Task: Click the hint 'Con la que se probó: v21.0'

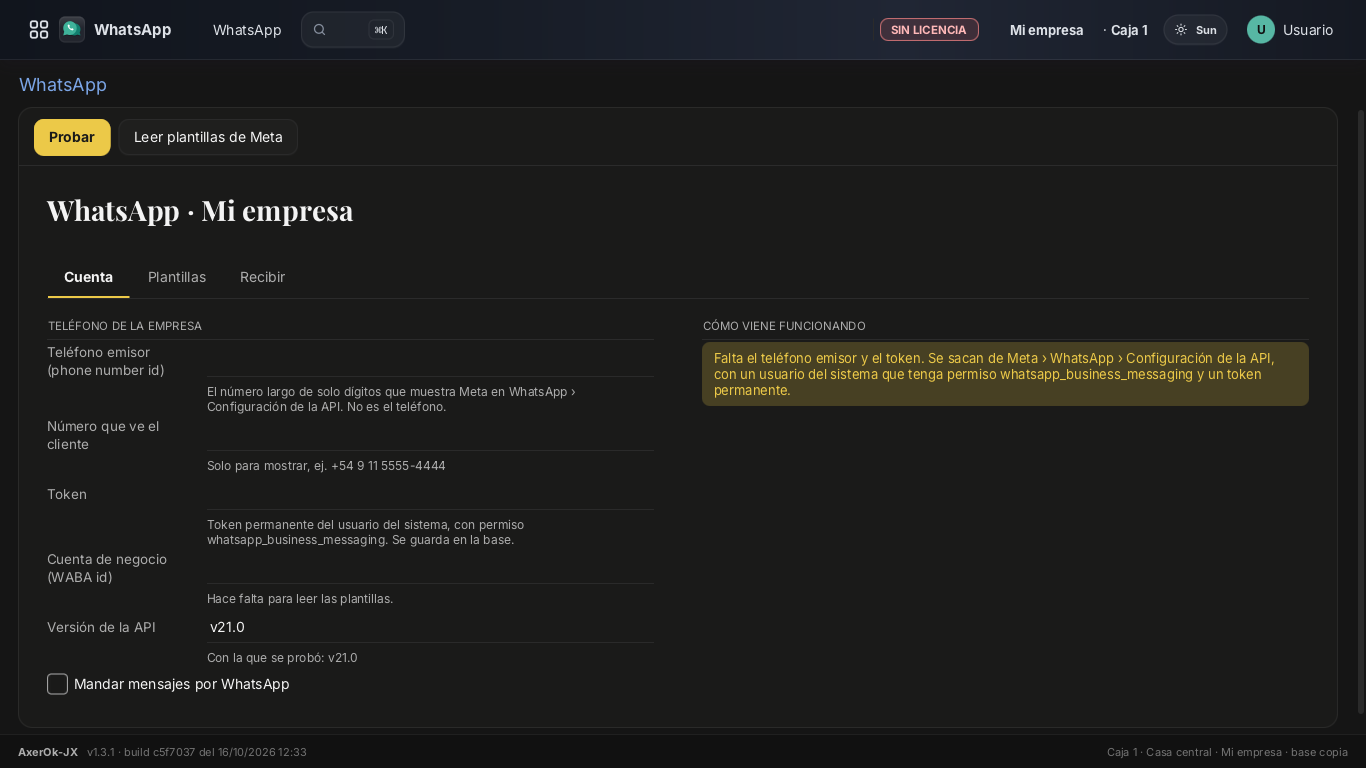Action: (282, 658)
